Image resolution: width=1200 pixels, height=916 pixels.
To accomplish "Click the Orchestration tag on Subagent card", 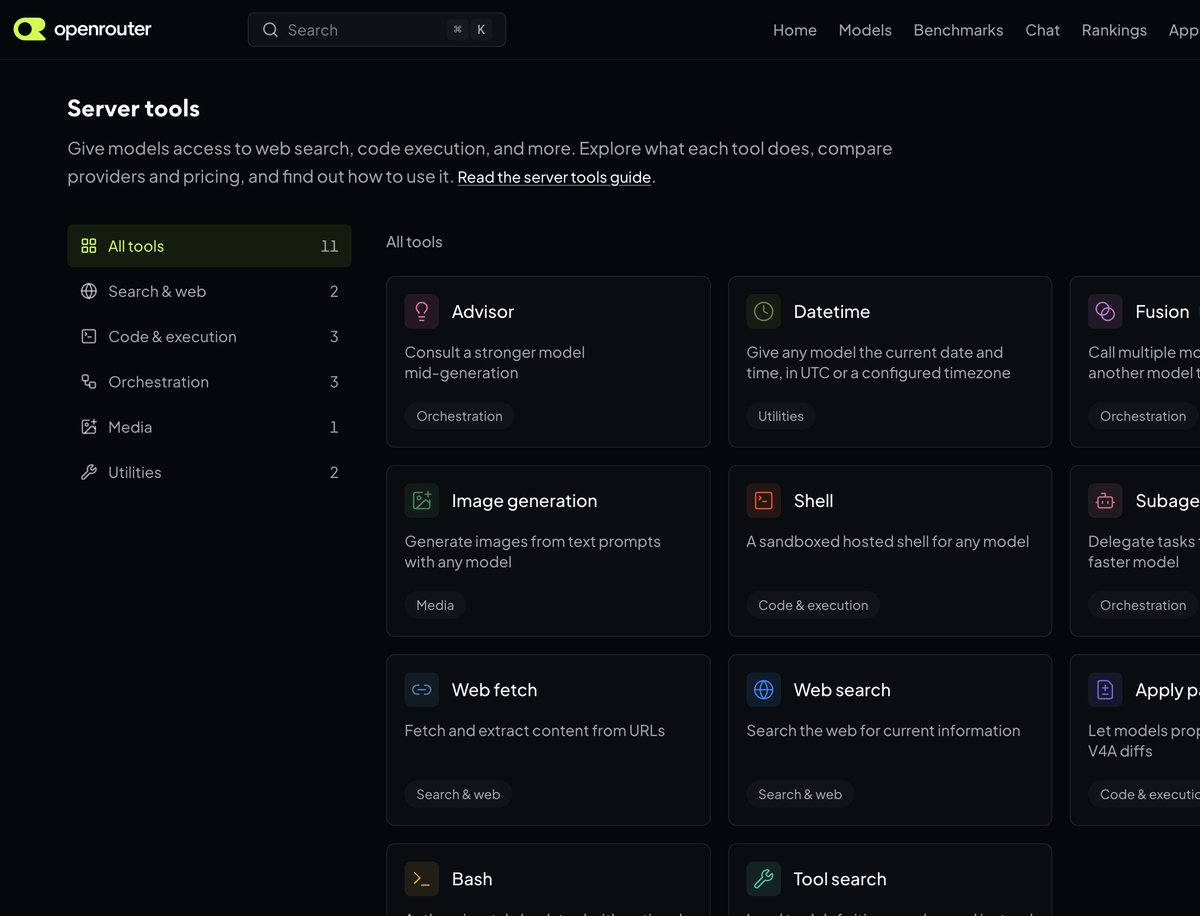I will (1143, 605).
